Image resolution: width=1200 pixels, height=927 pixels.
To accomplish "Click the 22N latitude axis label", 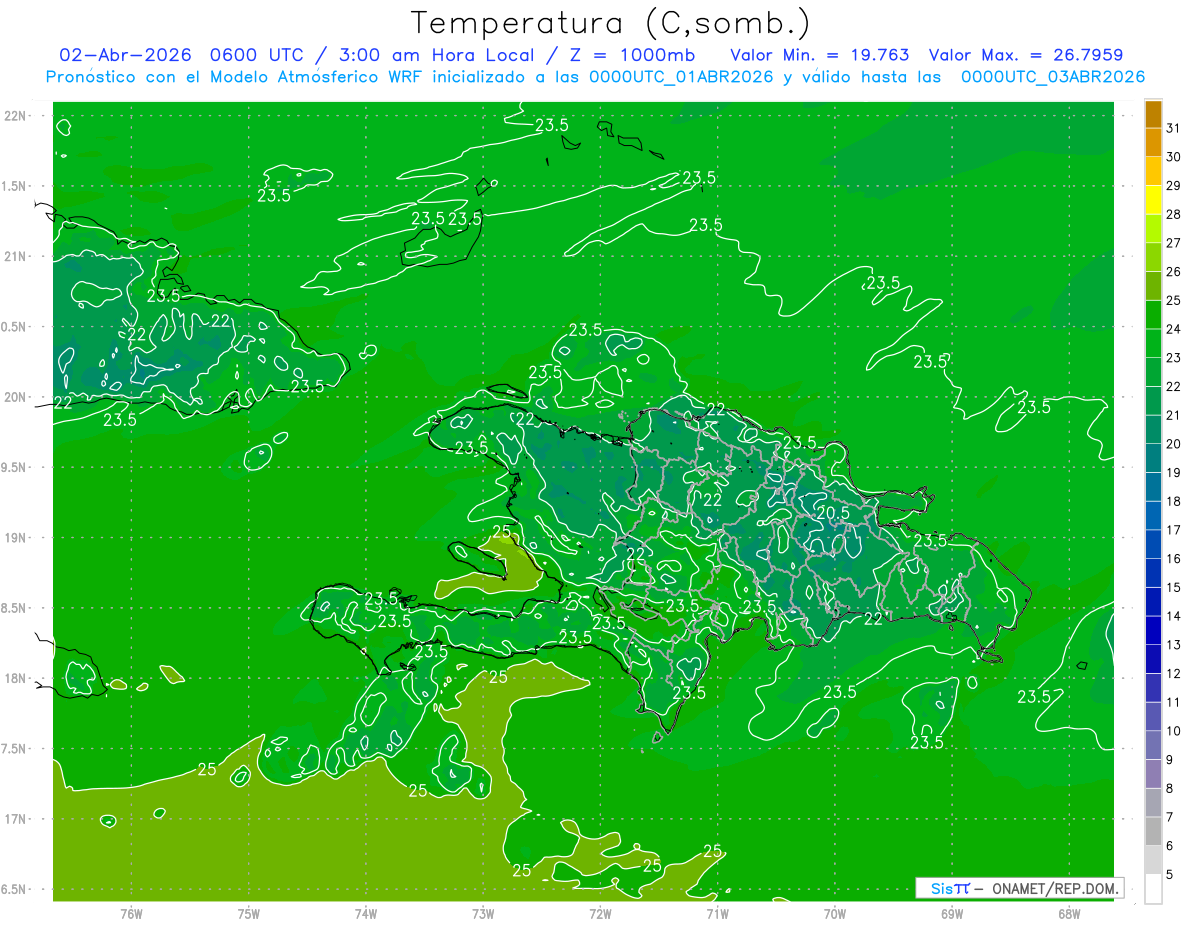I will (x=15, y=115).
